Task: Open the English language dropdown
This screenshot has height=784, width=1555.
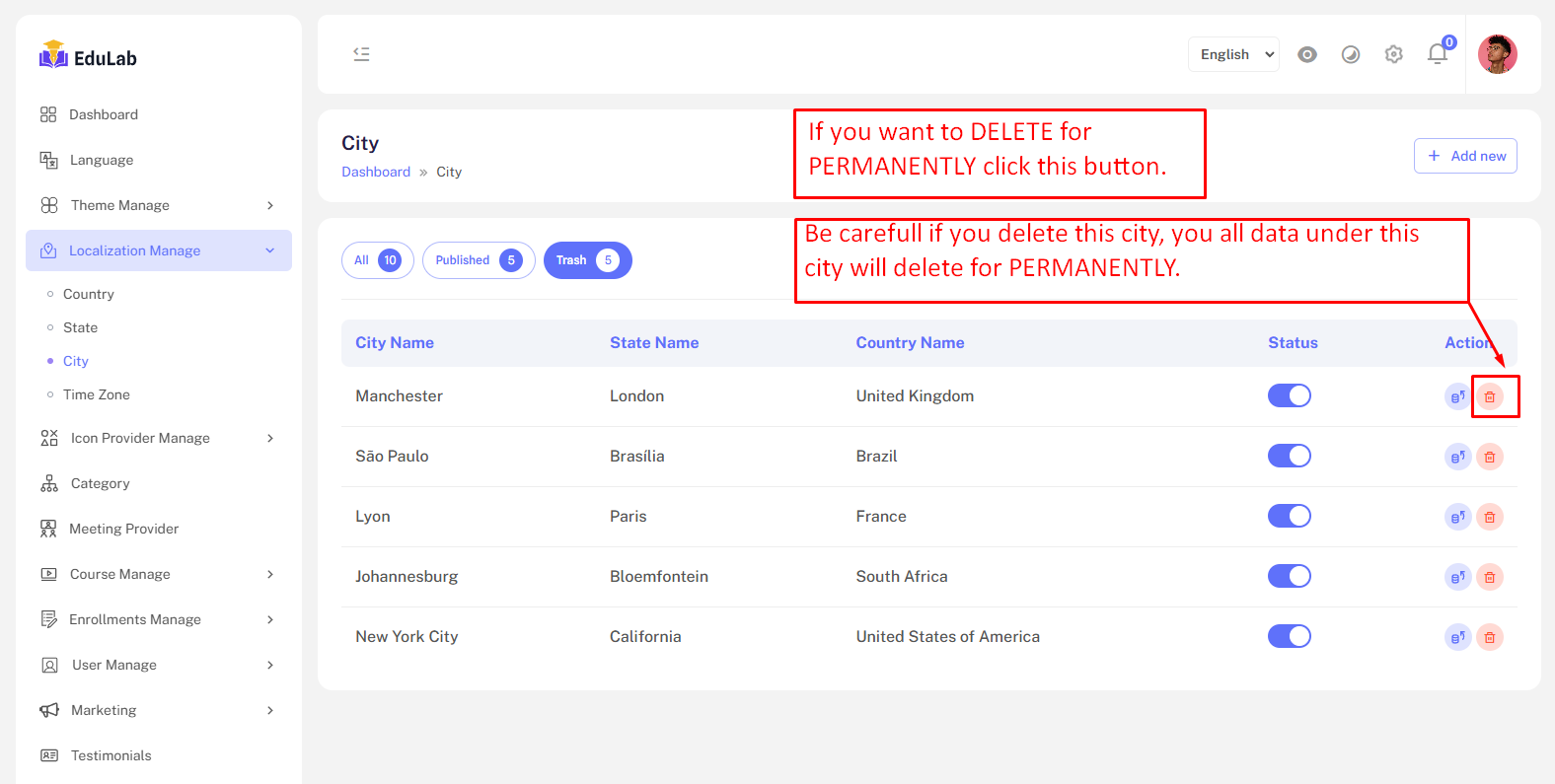Action: pos(1233,54)
